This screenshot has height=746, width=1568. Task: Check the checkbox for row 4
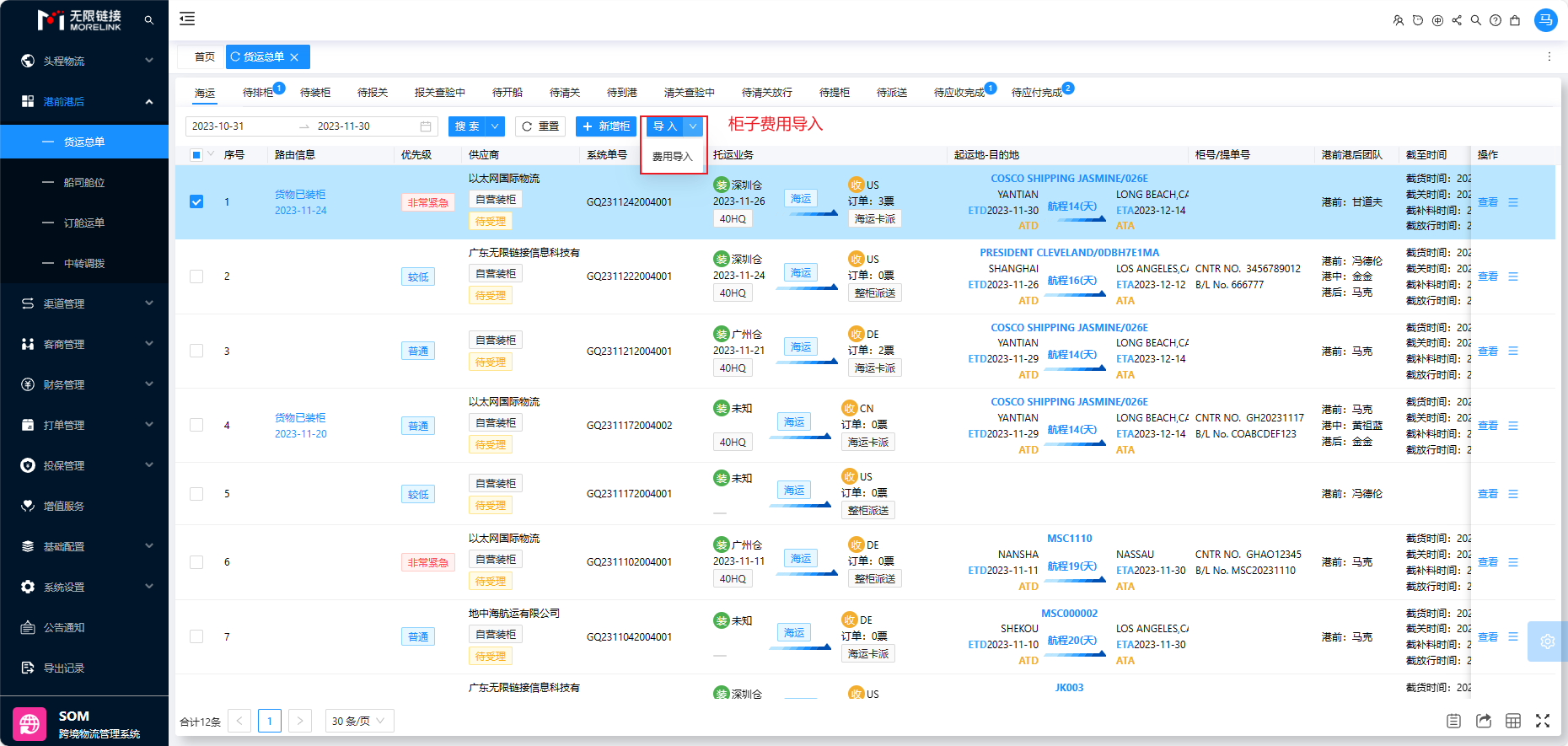click(x=196, y=425)
